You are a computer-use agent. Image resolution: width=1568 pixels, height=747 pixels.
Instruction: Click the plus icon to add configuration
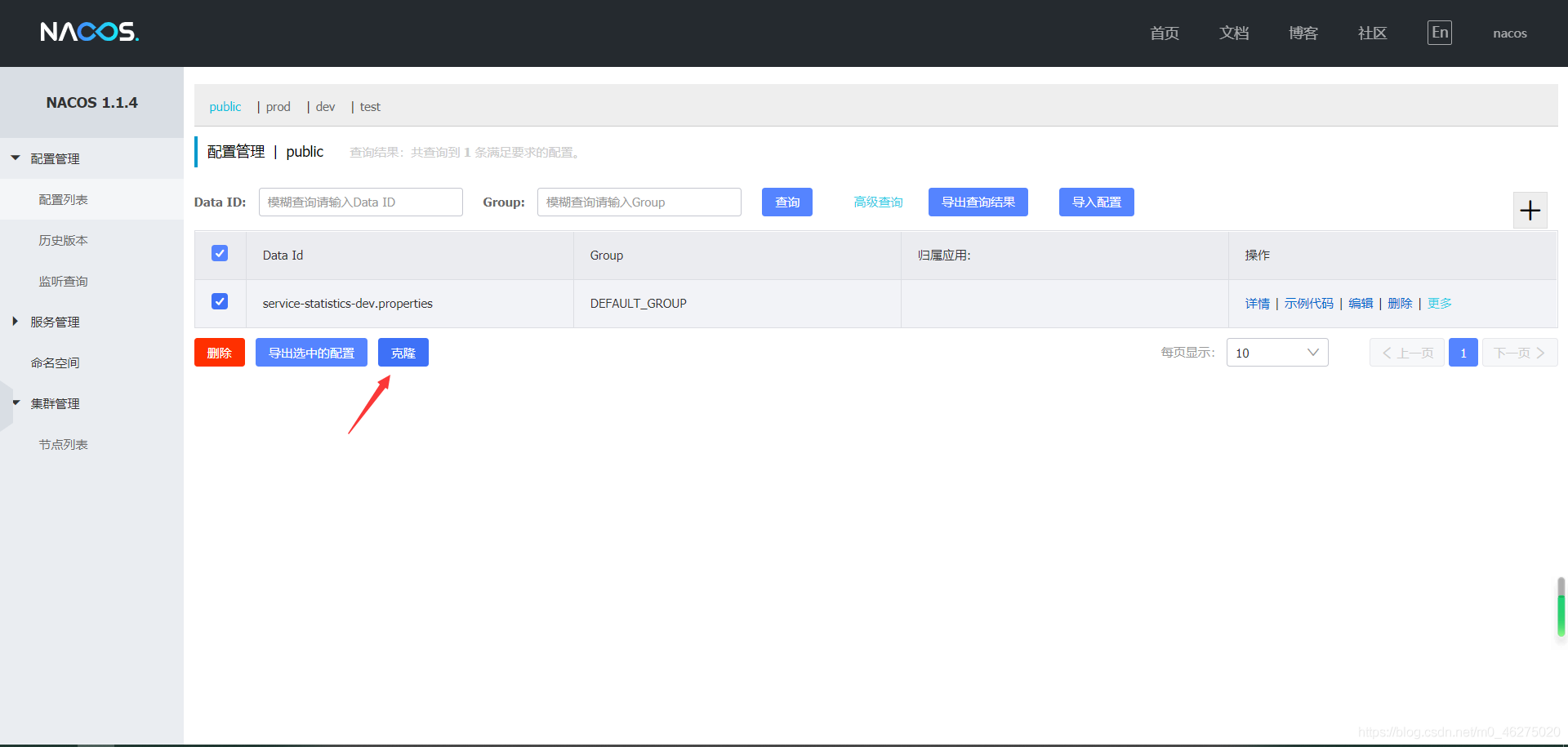pyautogui.click(x=1530, y=211)
